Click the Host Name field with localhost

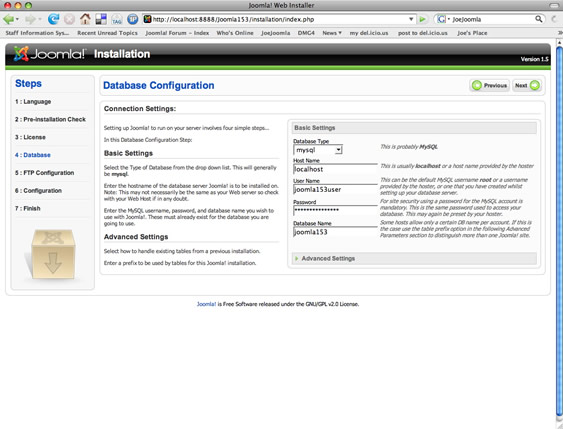click(335, 169)
